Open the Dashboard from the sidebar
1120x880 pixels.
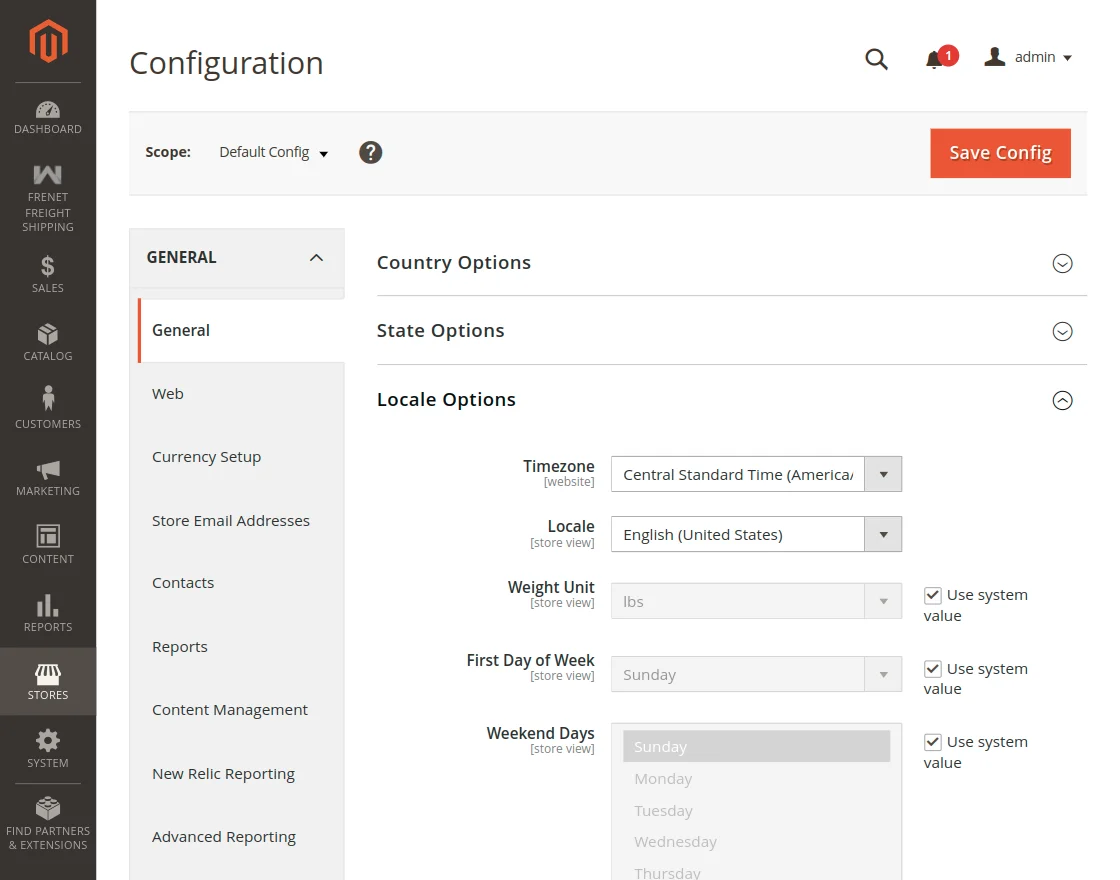(47, 115)
